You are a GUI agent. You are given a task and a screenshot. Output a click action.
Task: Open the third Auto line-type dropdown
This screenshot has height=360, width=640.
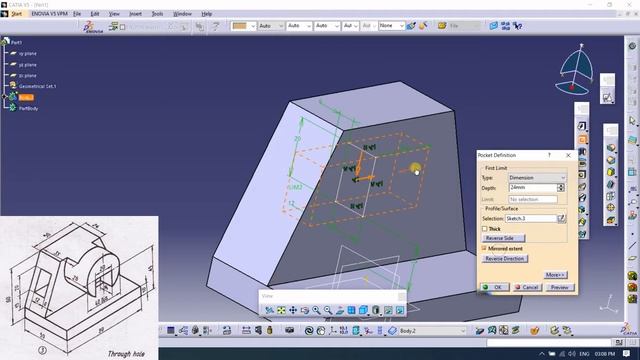[327, 26]
